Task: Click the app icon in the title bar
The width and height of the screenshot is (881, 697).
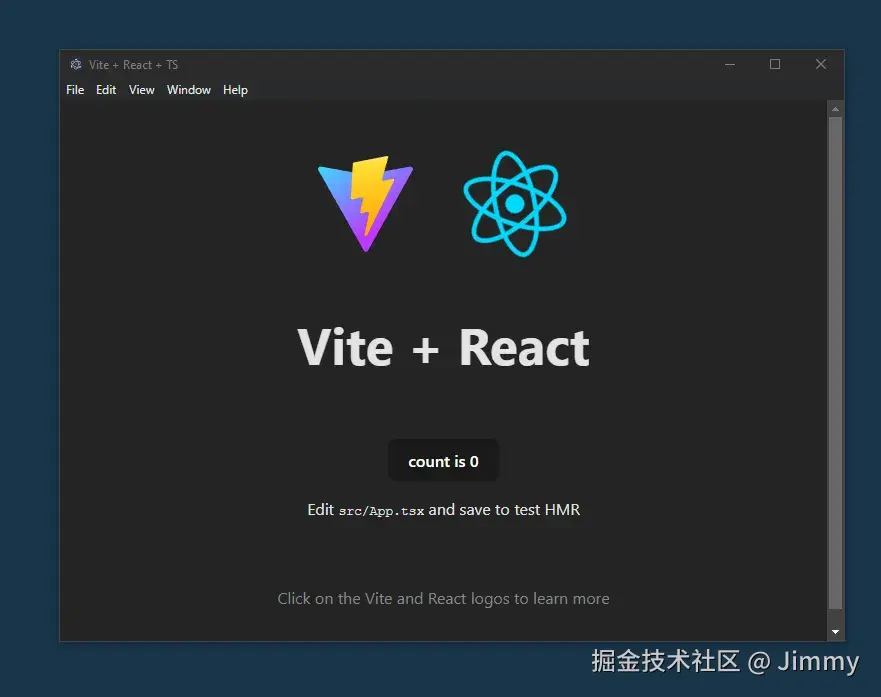Action: 76,65
